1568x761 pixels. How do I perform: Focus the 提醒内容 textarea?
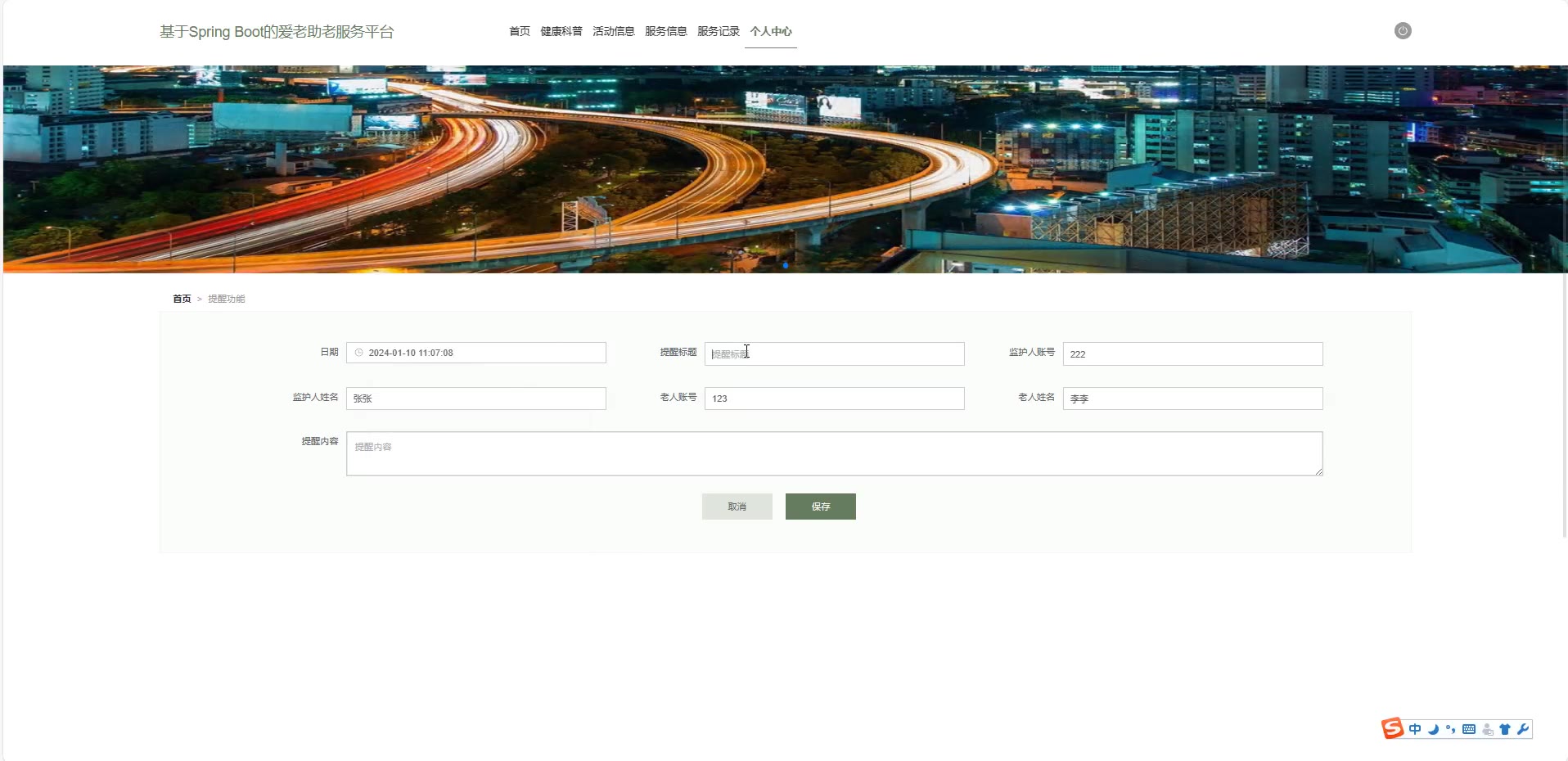coord(835,453)
